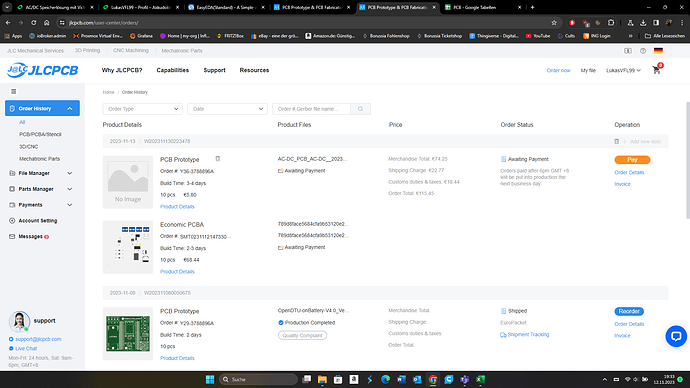
Task: Open the Why JLCPCB? menu
Action: click(122, 70)
